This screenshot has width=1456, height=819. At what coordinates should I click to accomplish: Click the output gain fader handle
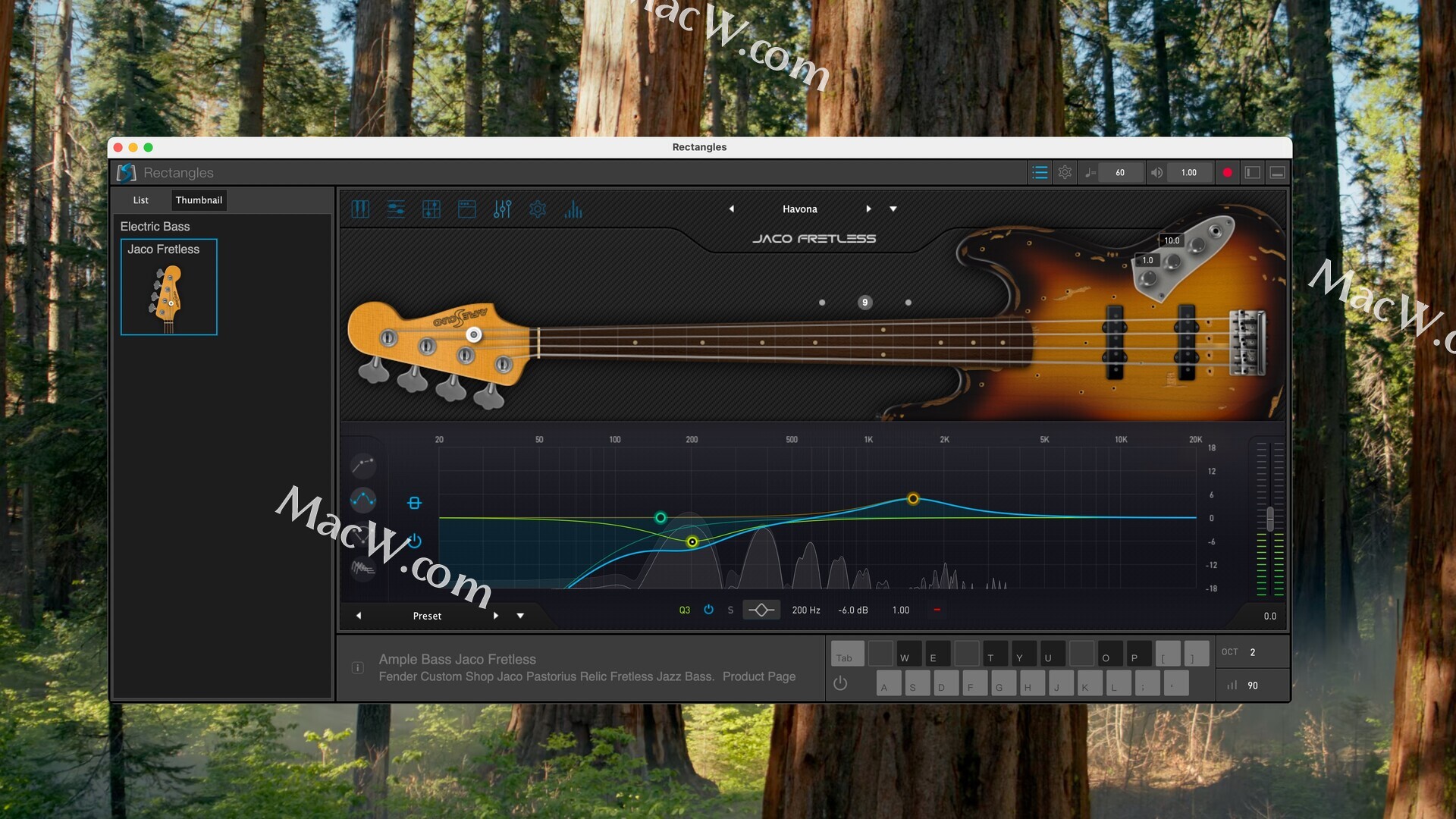click(x=1270, y=519)
